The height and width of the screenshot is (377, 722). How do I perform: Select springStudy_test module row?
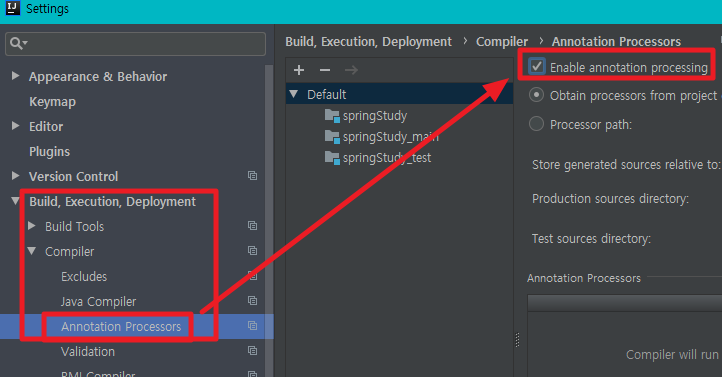coord(399,158)
